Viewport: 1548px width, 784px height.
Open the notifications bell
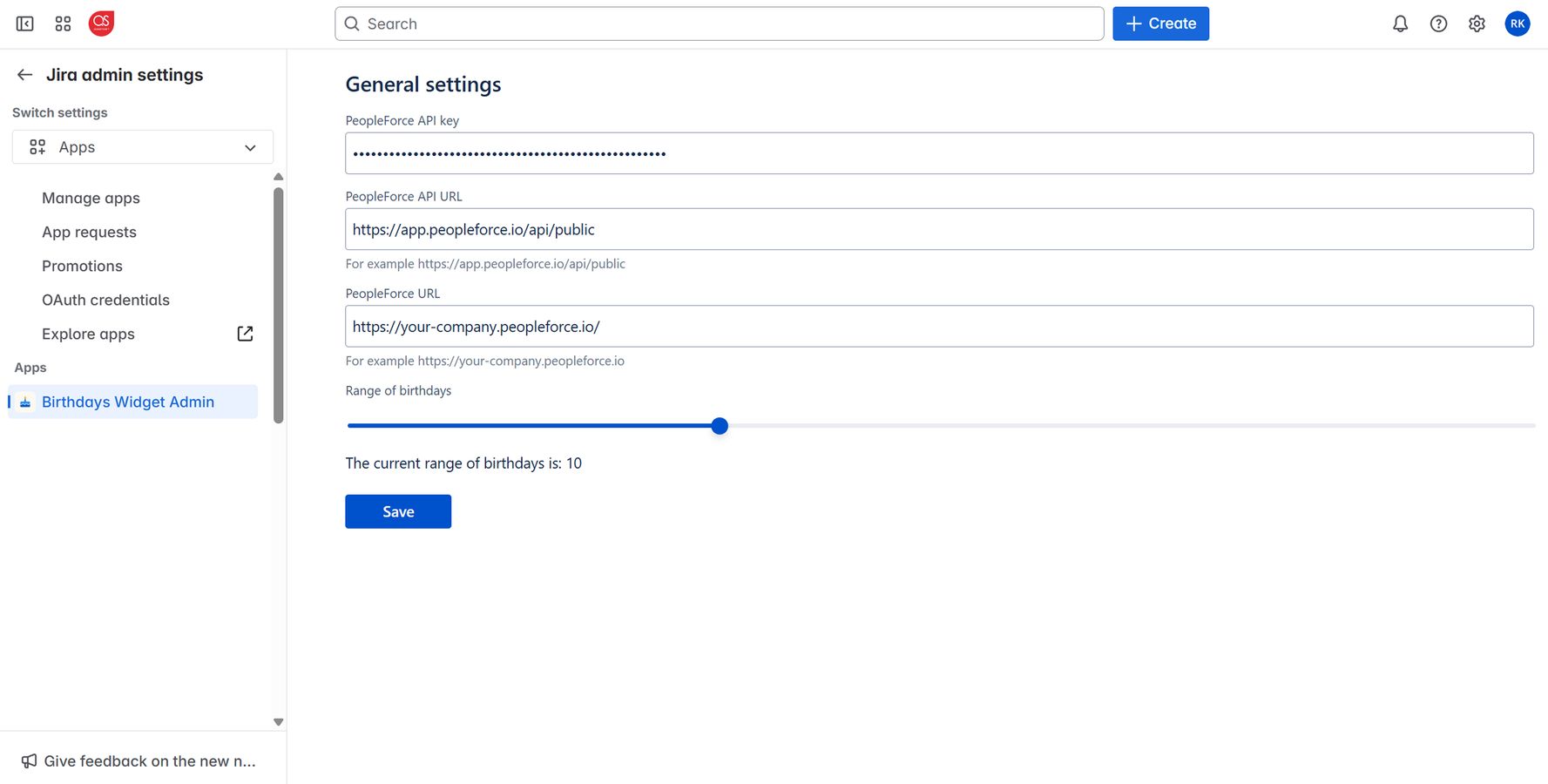[x=1400, y=24]
